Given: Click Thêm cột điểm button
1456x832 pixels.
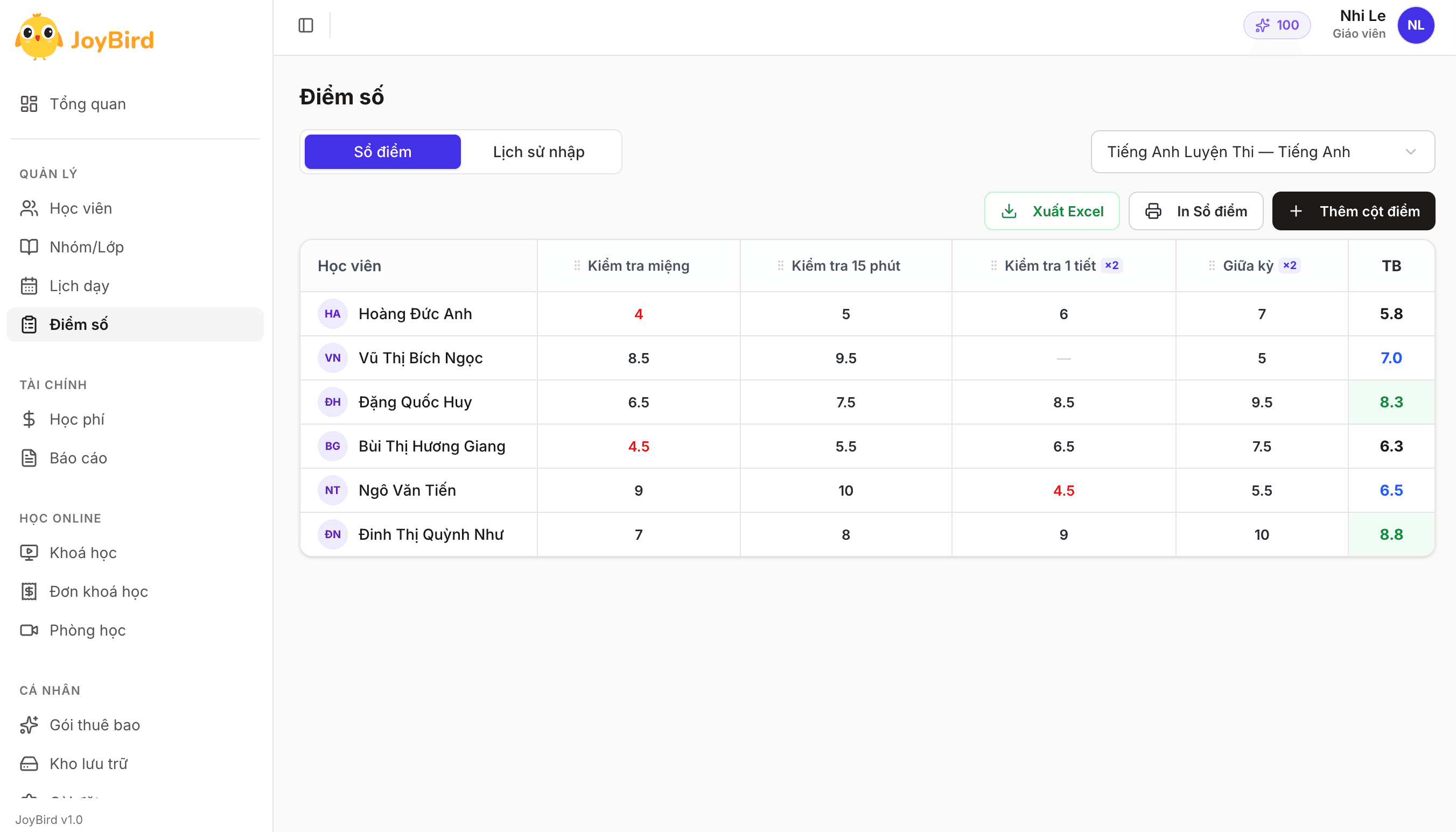Looking at the screenshot, I should tap(1353, 211).
